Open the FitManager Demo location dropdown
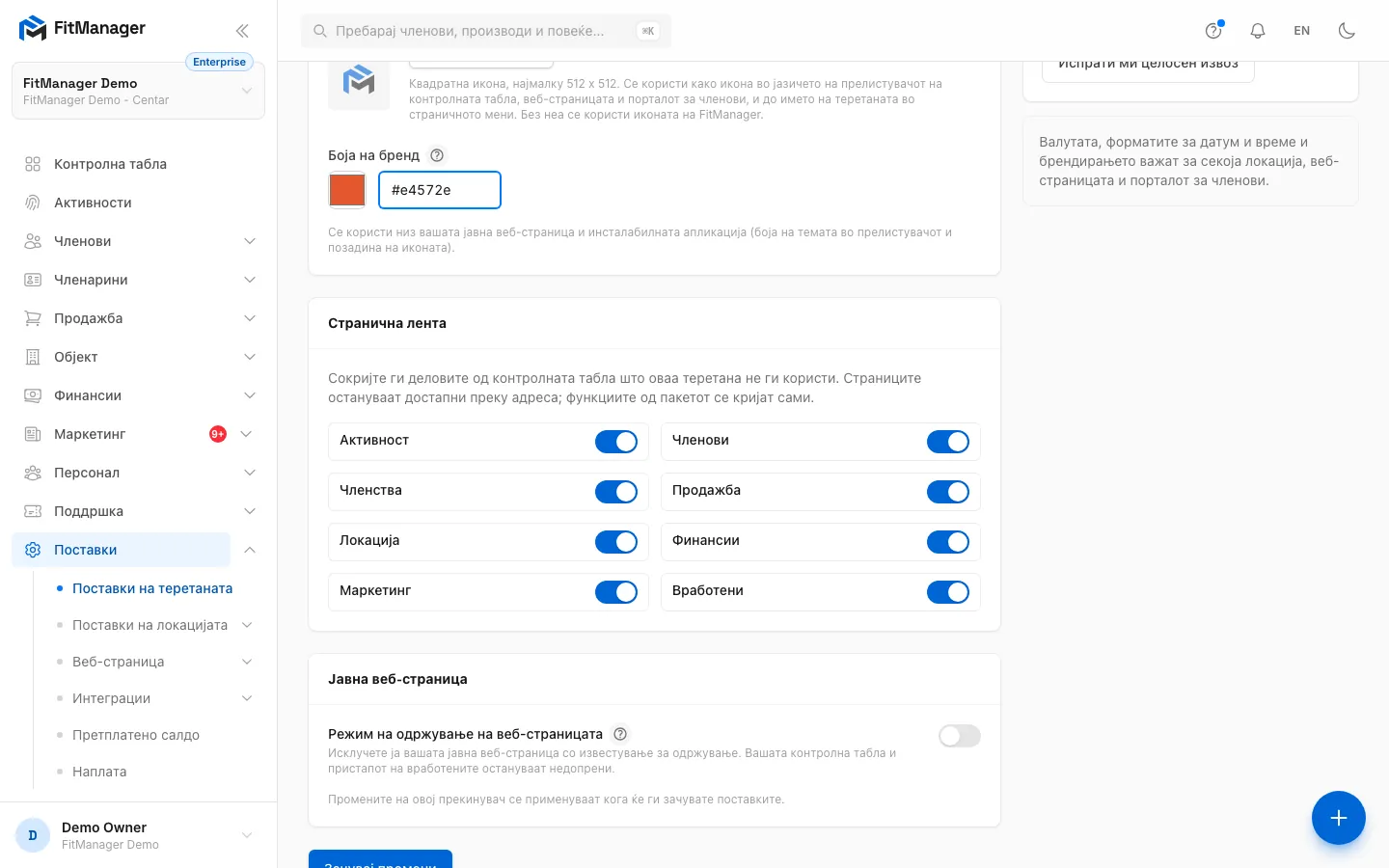This screenshot has width=1389, height=868. click(138, 91)
